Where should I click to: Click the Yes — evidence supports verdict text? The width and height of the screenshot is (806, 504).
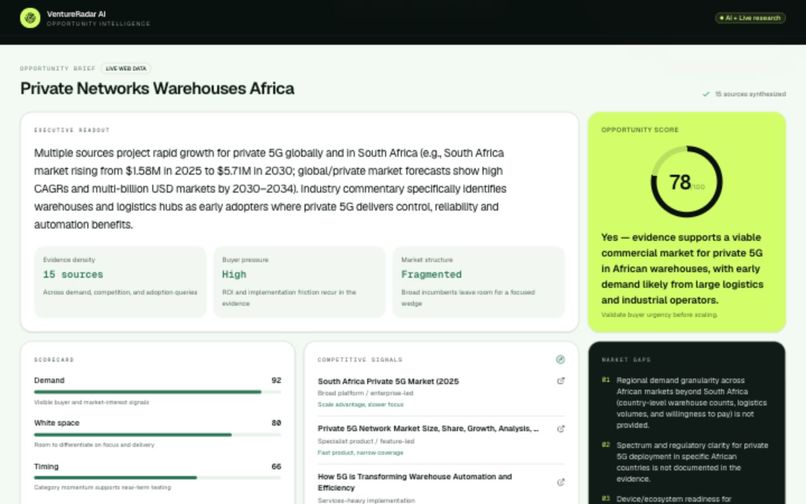[682, 268]
